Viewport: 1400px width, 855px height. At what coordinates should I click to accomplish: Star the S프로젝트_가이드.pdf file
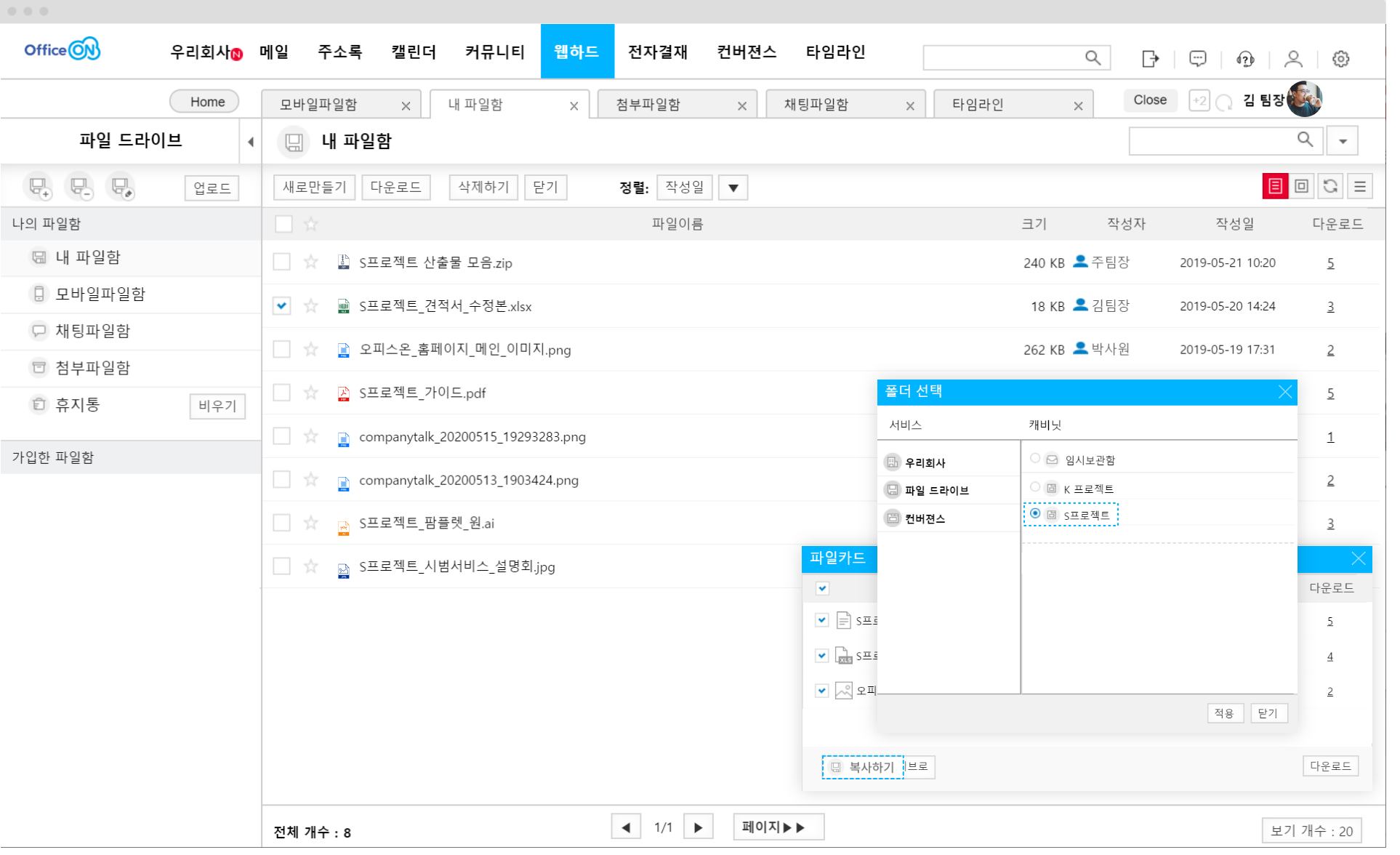(311, 393)
